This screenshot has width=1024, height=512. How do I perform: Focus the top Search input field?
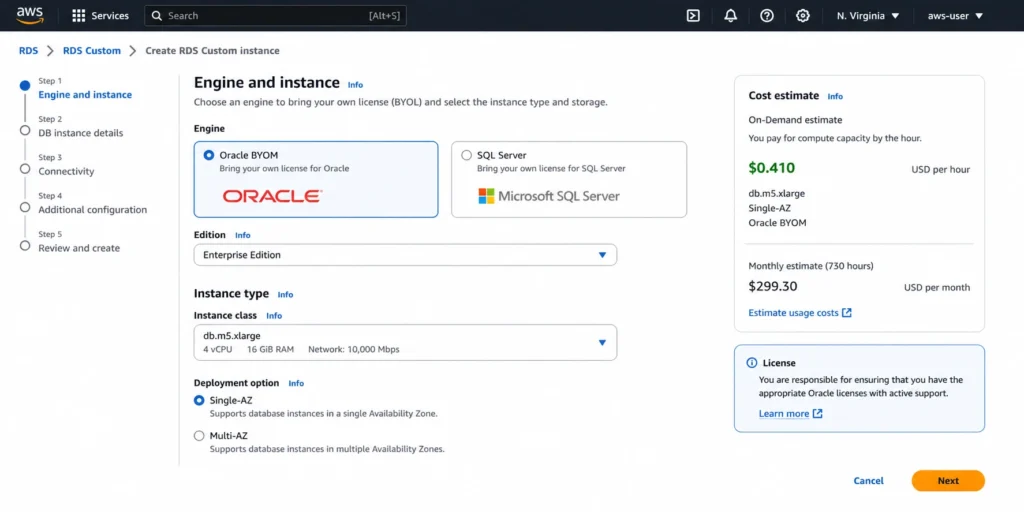click(x=275, y=16)
